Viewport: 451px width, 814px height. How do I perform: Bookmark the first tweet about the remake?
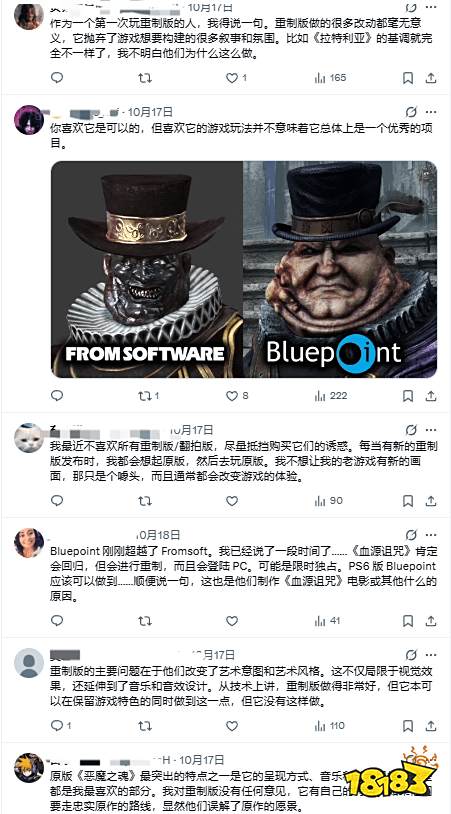(408, 78)
